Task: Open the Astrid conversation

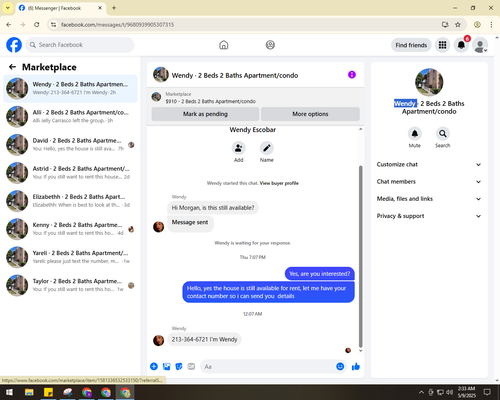Action: 70,173
